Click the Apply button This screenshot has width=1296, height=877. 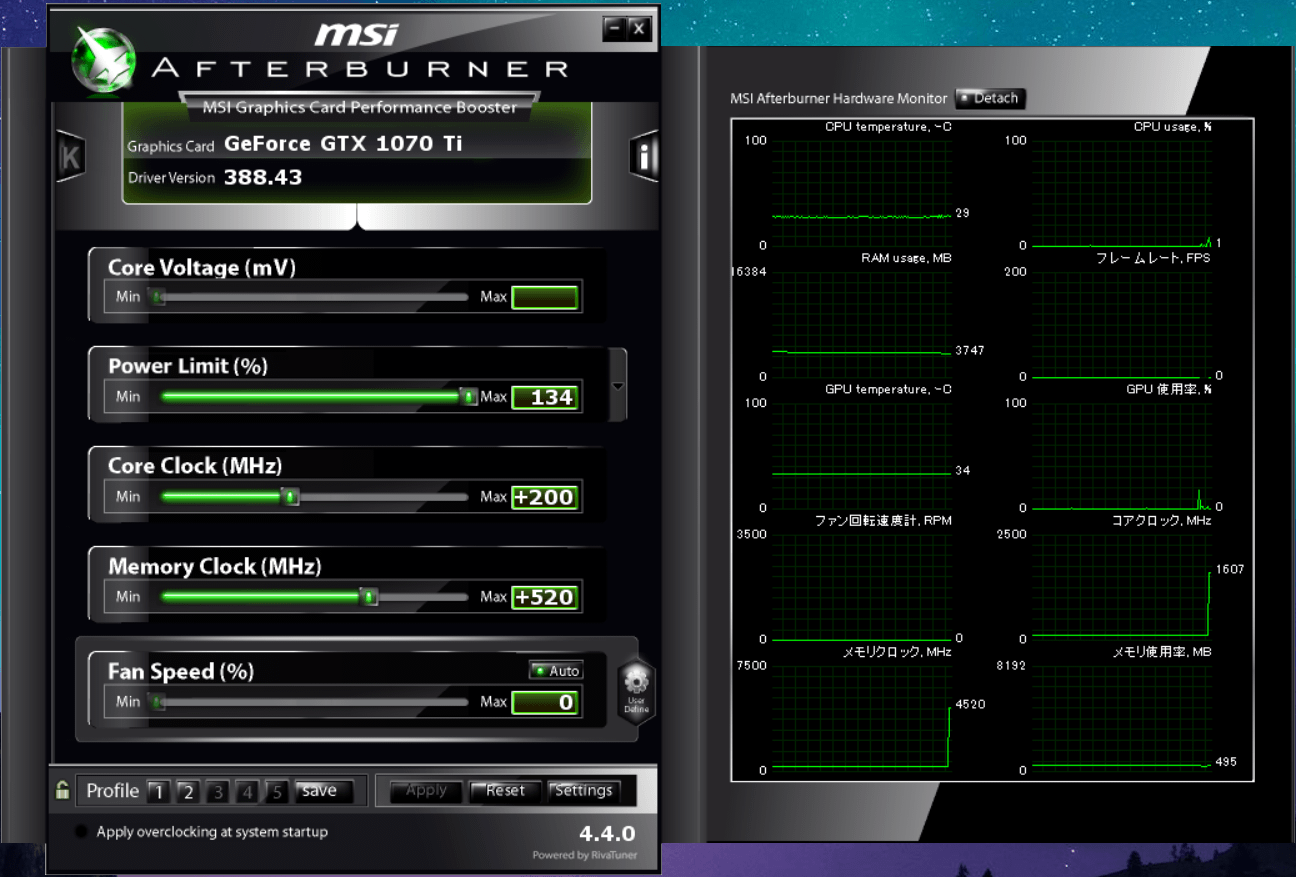426,791
